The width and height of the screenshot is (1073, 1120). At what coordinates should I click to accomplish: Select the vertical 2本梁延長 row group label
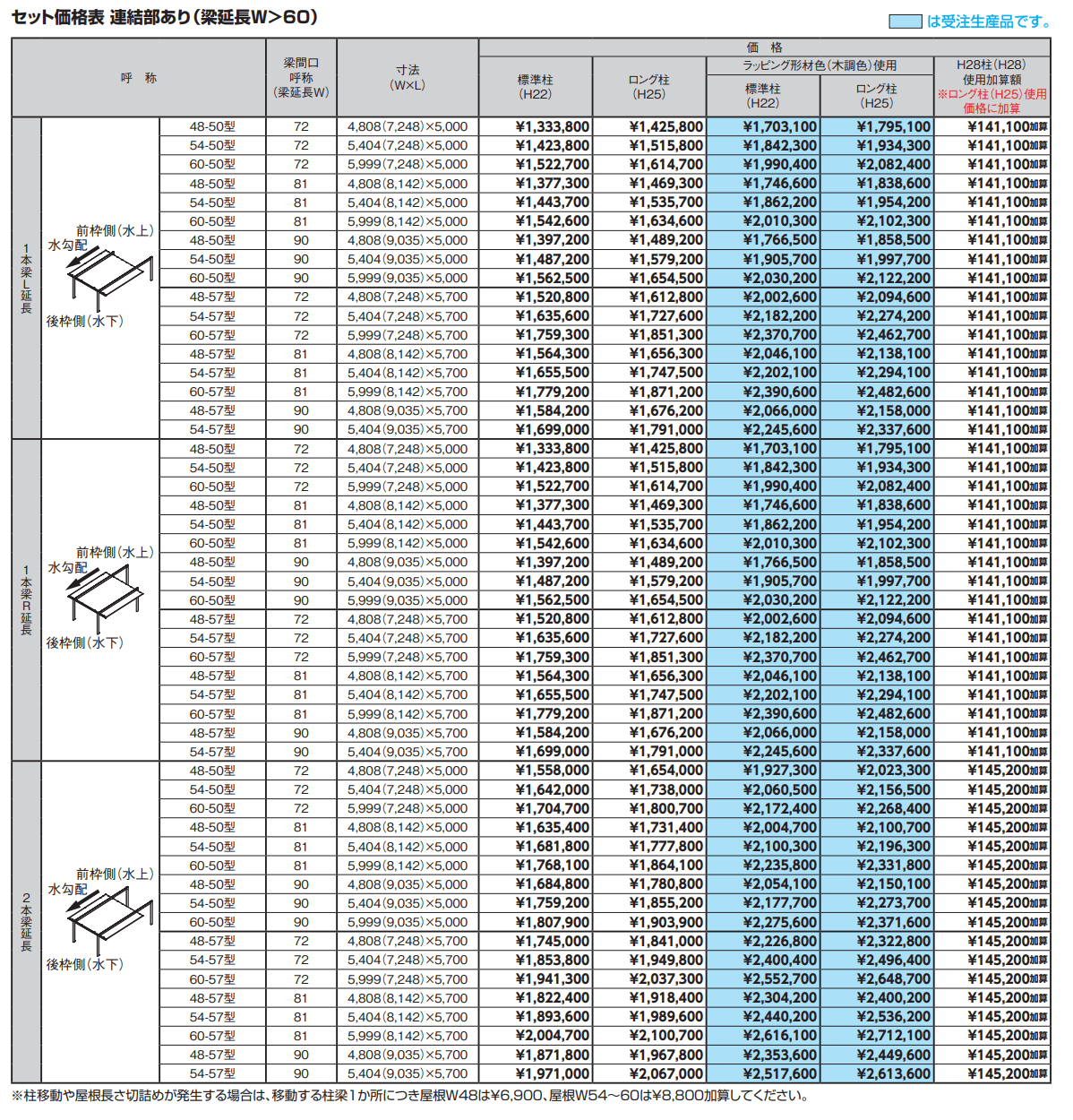pyautogui.click(x=26, y=922)
